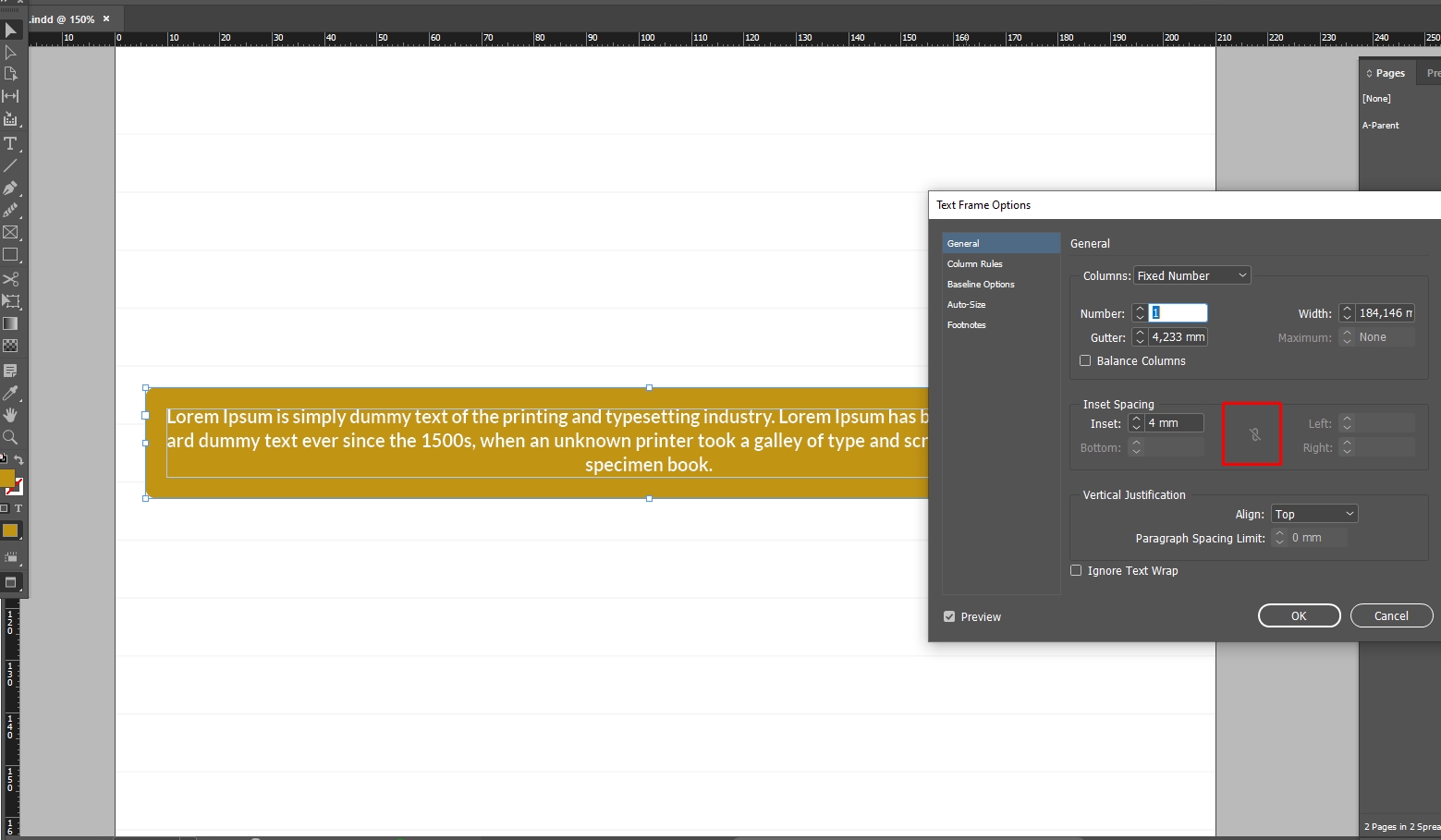This screenshot has width=1441, height=840.
Task: Dismiss the dialog with Cancel
Action: coord(1391,615)
